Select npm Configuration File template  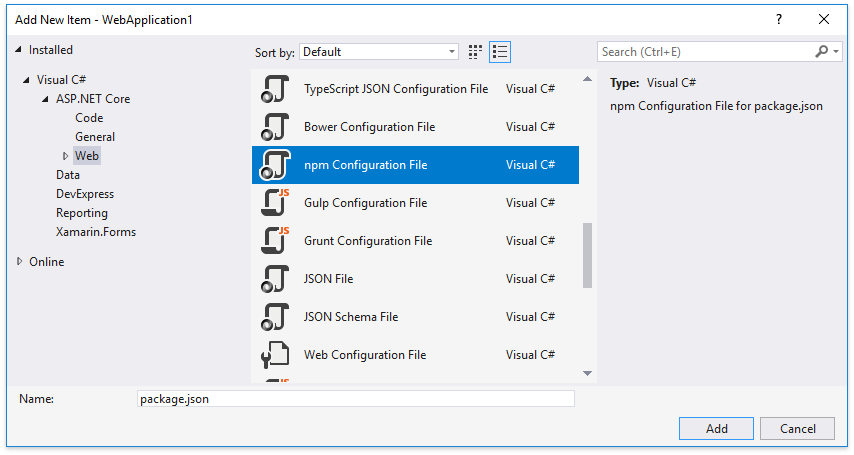pyautogui.click(x=415, y=165)
